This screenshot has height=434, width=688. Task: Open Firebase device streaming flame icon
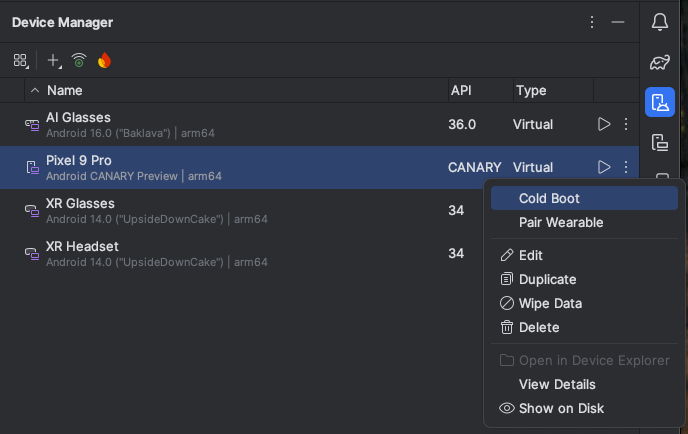(x=104, y=61)
